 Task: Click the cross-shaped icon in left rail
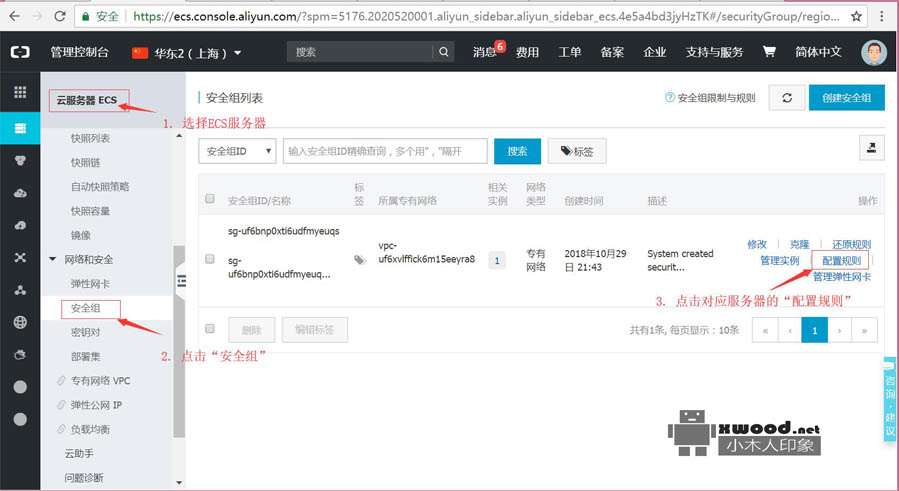tap(20, 257)
